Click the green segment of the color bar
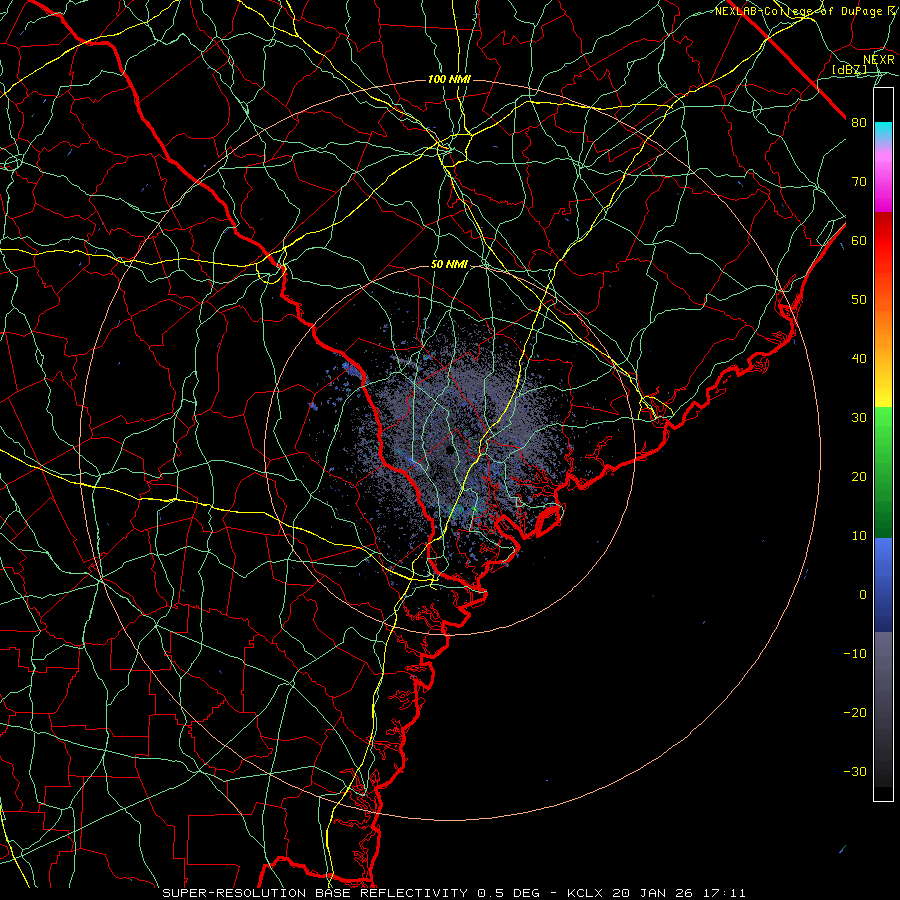The image size is (900, 900). (883, 472)
